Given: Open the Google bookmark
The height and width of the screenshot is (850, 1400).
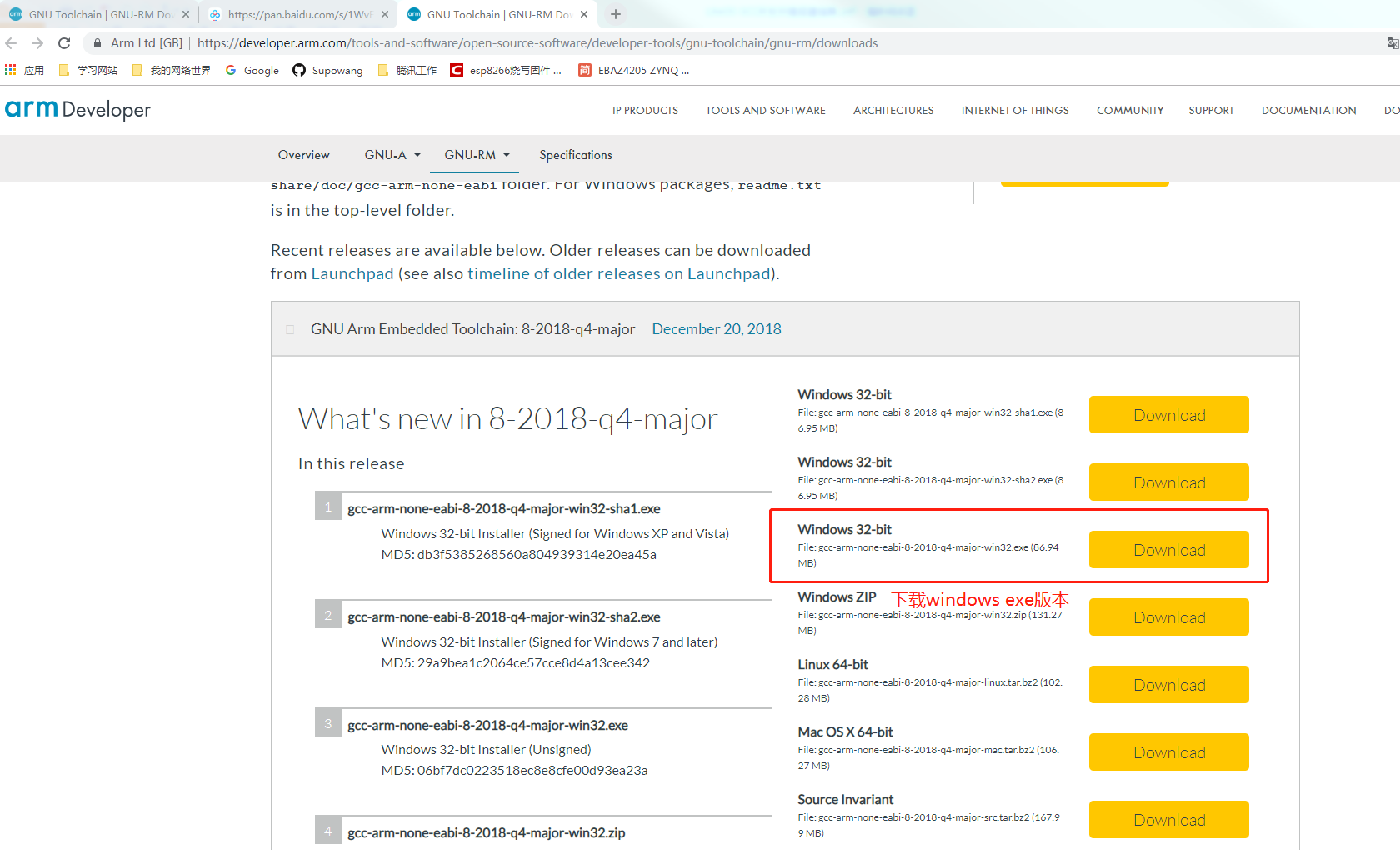Looking at the screenshot, I should pyautogui.click(x=252, y=70).
